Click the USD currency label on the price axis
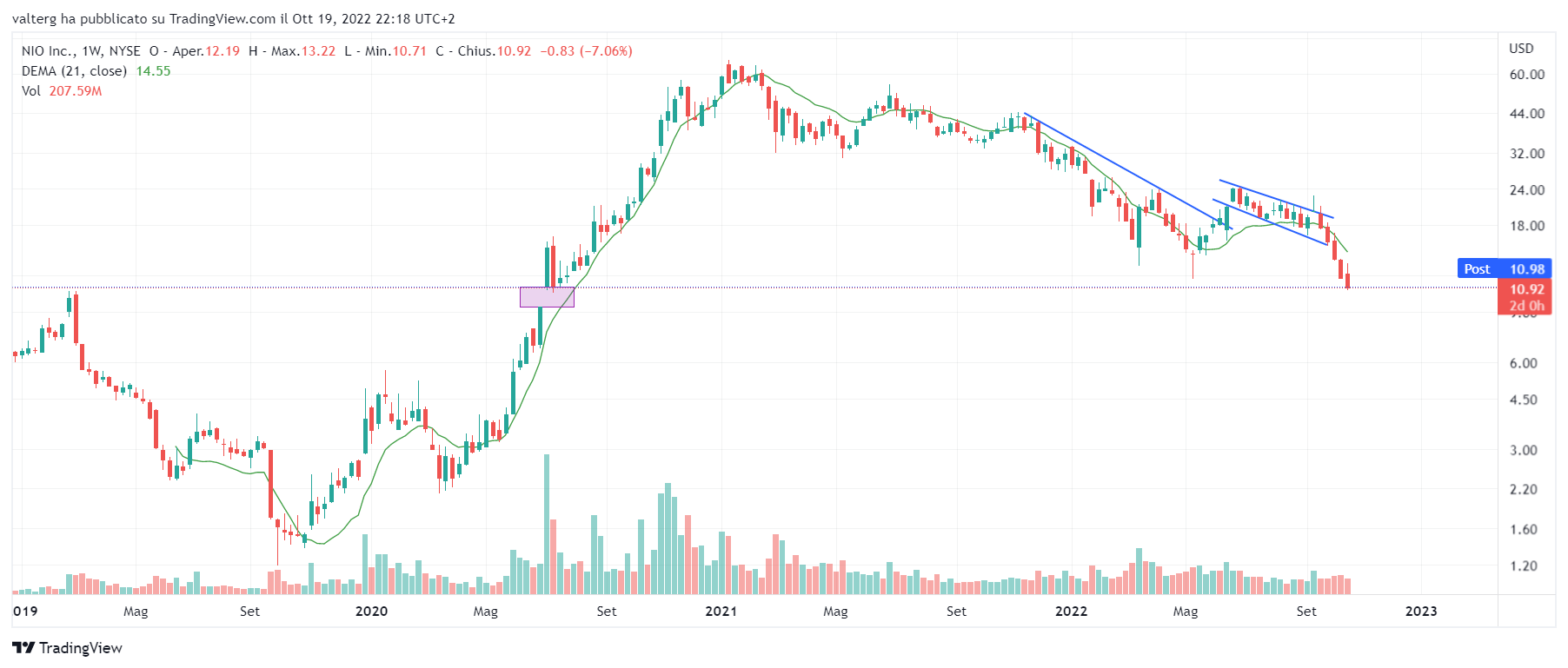This screenshot has height=668, width=1568. pyautogui.click(x=1521, y=49)
